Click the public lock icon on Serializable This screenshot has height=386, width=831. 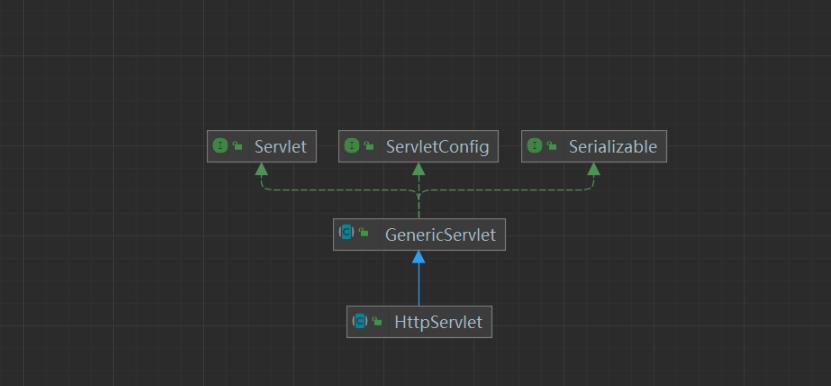tap(552, 146)
